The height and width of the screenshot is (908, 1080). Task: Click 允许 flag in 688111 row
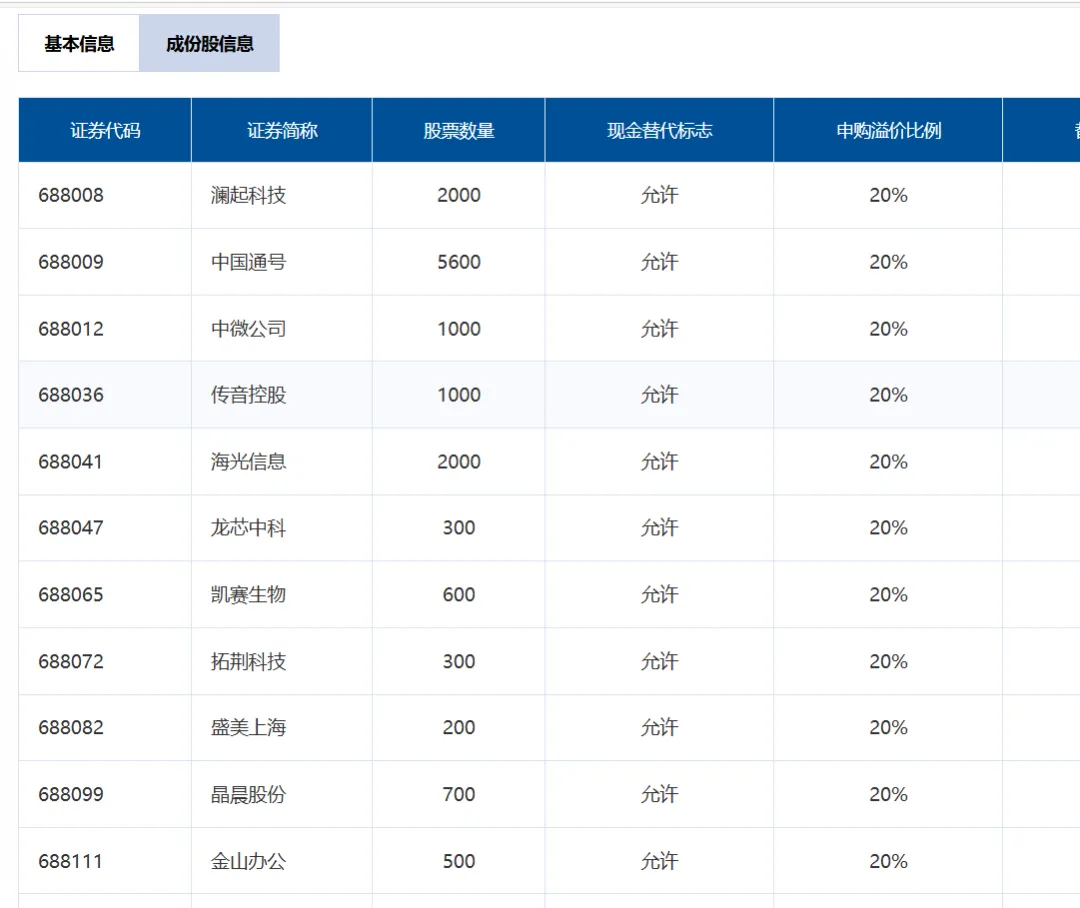point(659,861)
